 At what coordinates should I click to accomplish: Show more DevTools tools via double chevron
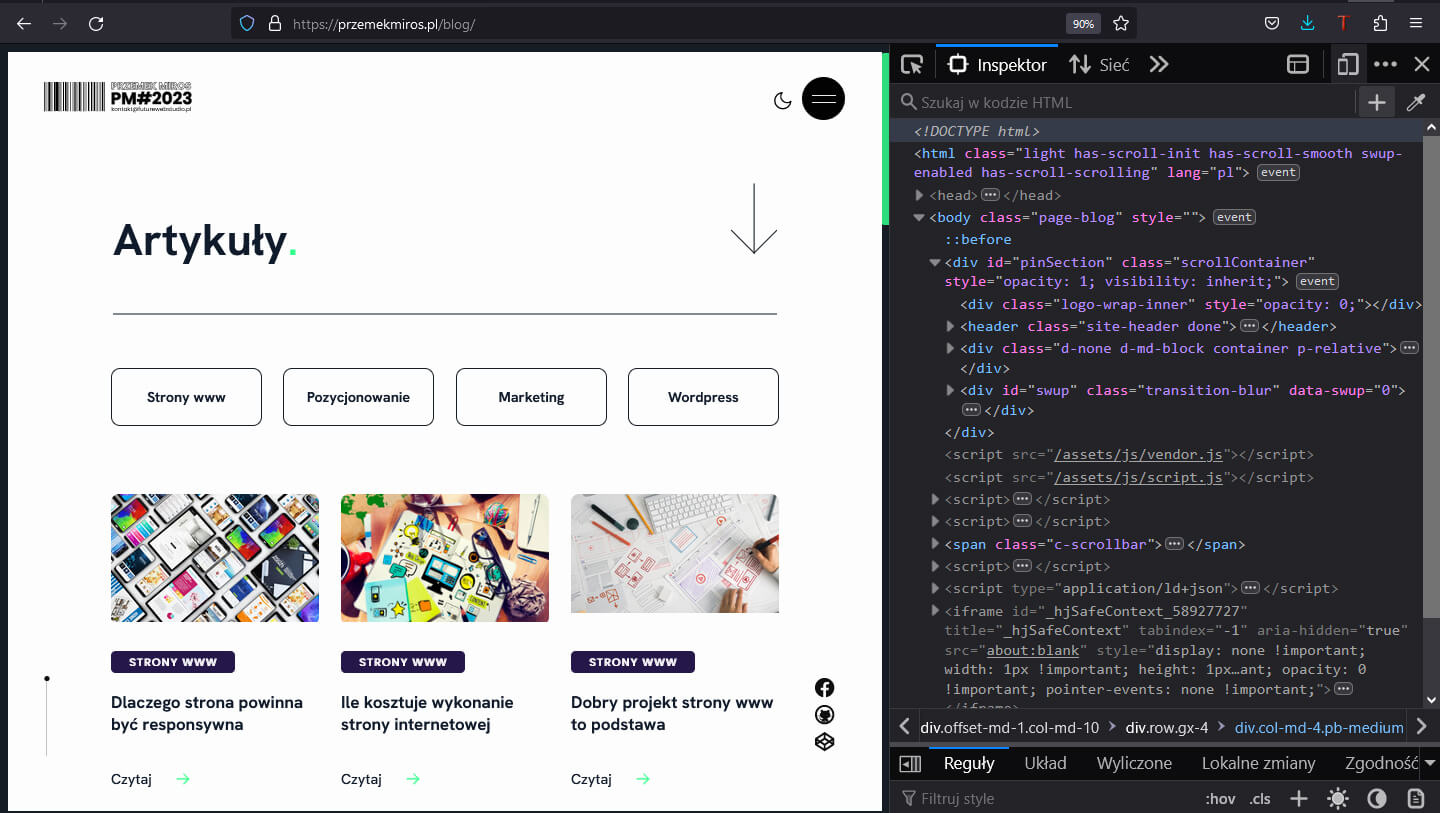pos(1159,65)
